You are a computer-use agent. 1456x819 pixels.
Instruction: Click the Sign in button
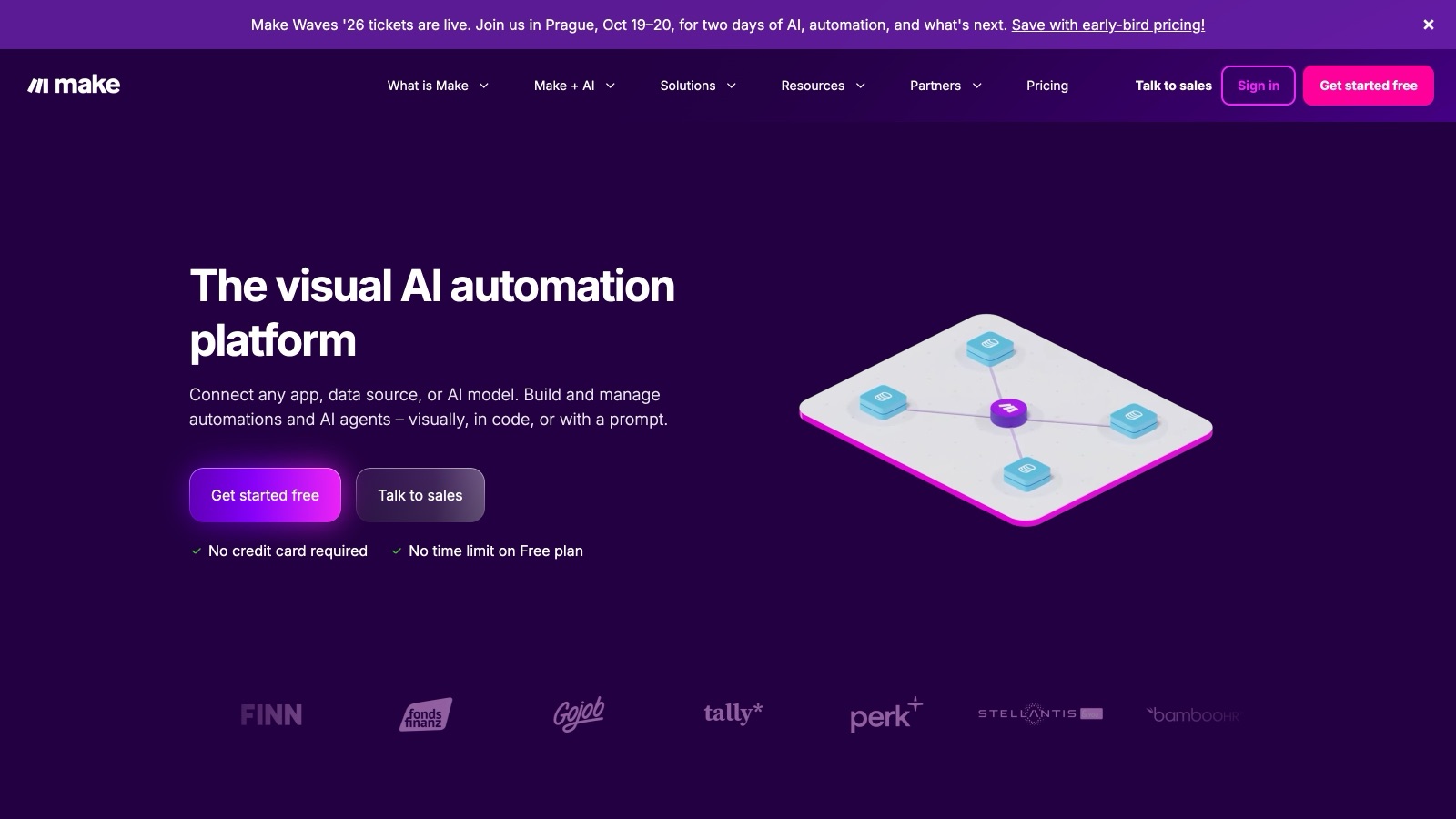pyautogui.click(x=1259, y=86)
